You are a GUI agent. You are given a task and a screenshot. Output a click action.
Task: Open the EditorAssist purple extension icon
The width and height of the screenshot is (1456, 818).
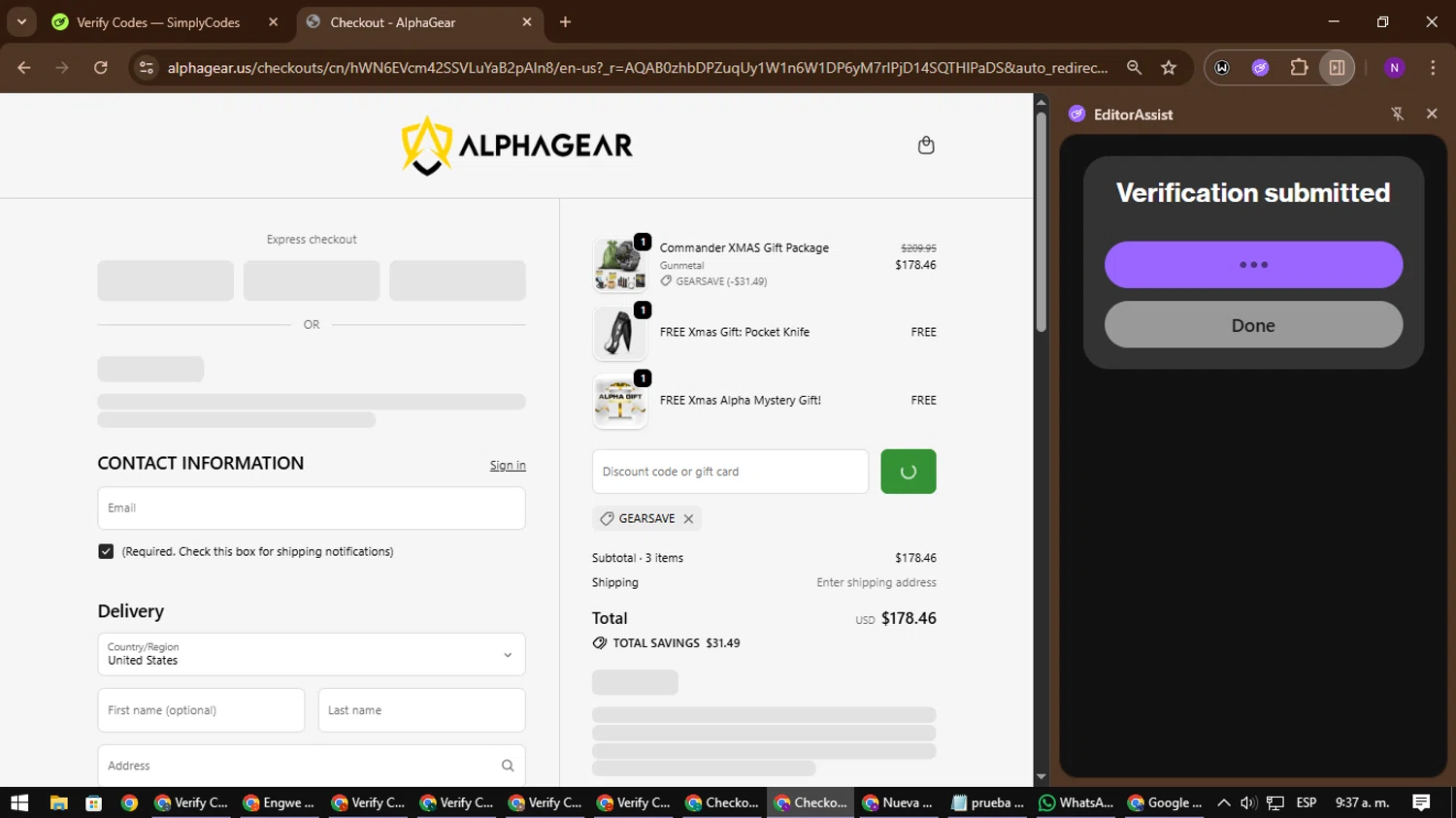[x=1260, y=68]
